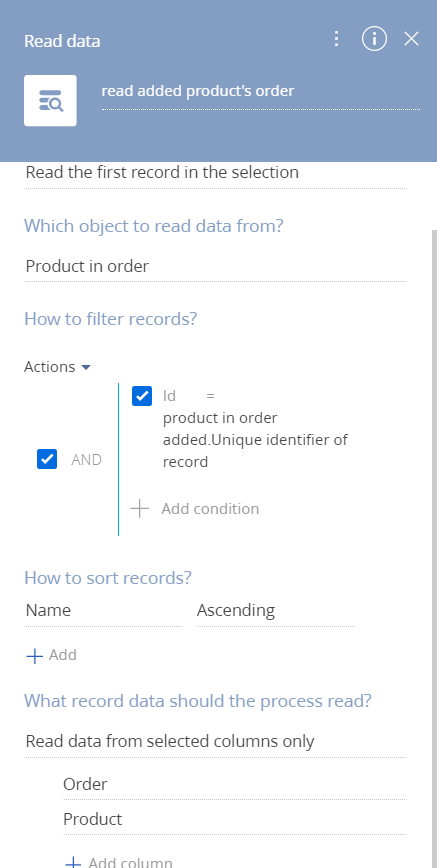Change 'Read data from selected columns only' option

tap(215, 741)
